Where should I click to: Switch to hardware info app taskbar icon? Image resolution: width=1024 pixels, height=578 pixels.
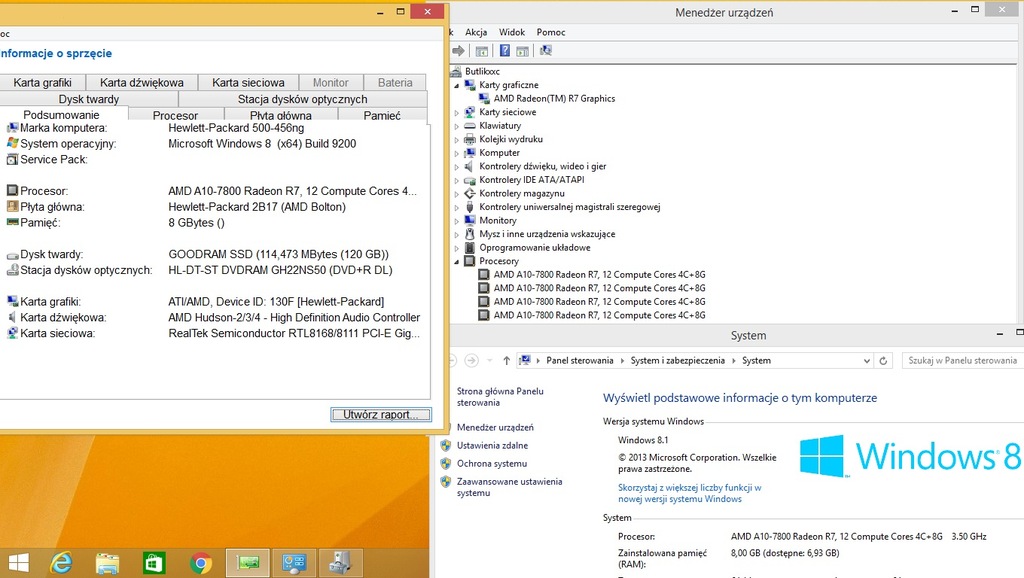point(248,562)
